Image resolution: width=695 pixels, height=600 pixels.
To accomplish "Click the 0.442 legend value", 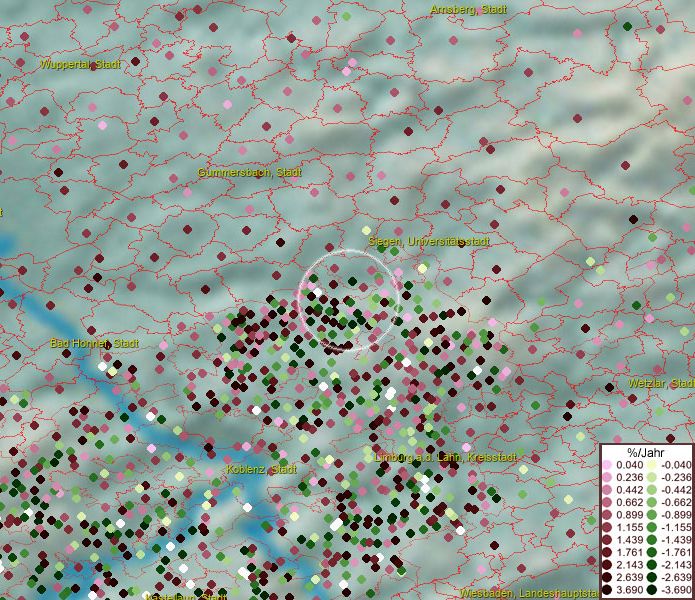I will coord(629,490).
